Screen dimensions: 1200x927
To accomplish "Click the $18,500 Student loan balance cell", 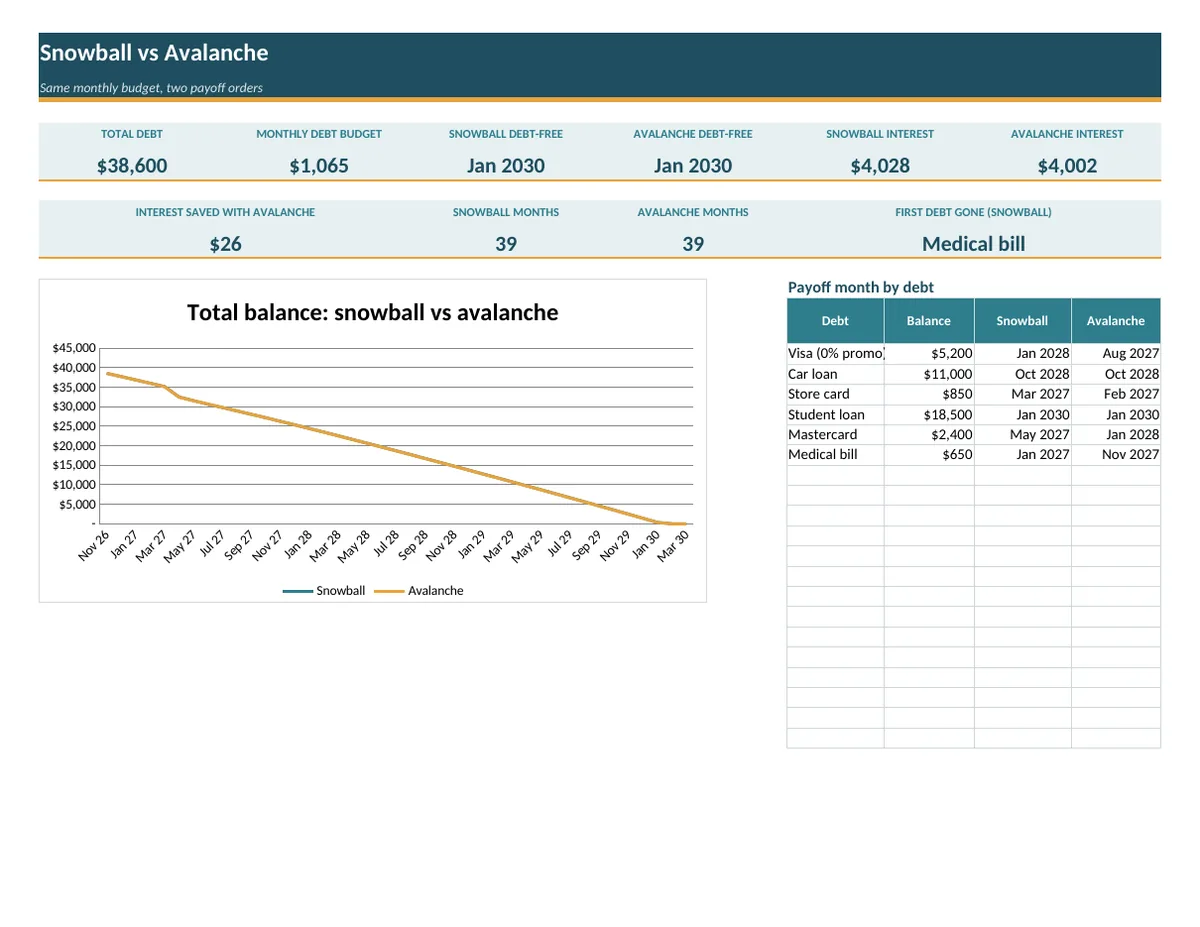I will coord(929,414).
